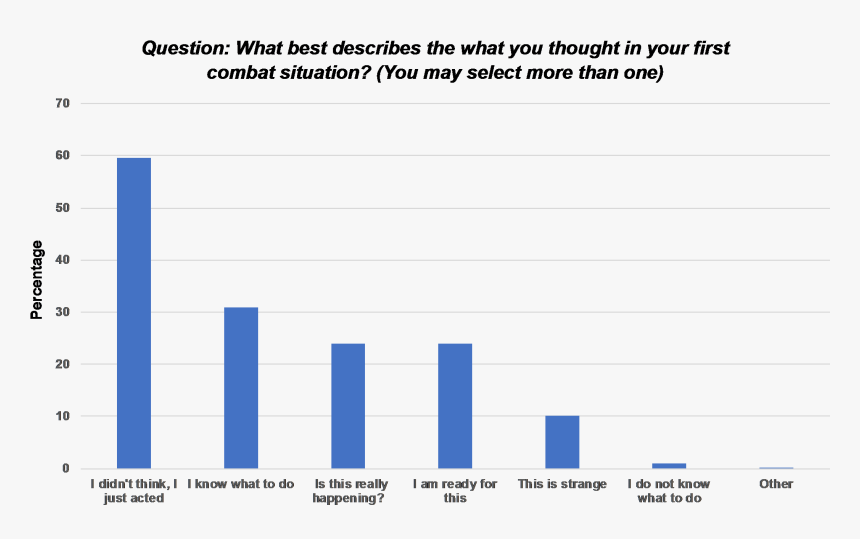This screenshot has height=539, width=860.
Task: Click the "Is this really happening?" bar
Action: tap(348, 405)
